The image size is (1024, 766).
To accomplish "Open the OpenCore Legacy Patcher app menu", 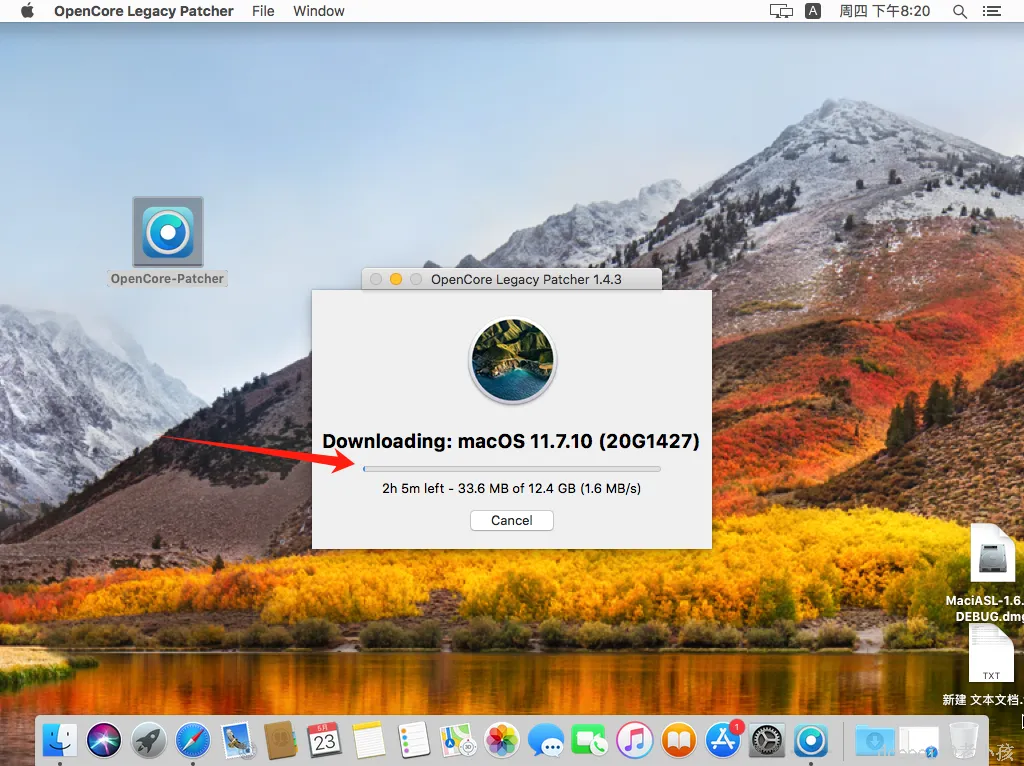I will 144,11.
